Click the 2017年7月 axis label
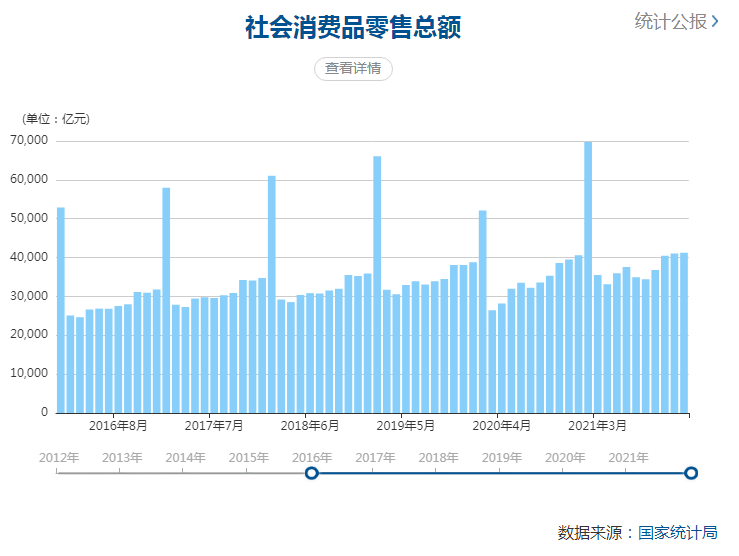The width and height of the screenshot is (739, 556). point(214,426)
